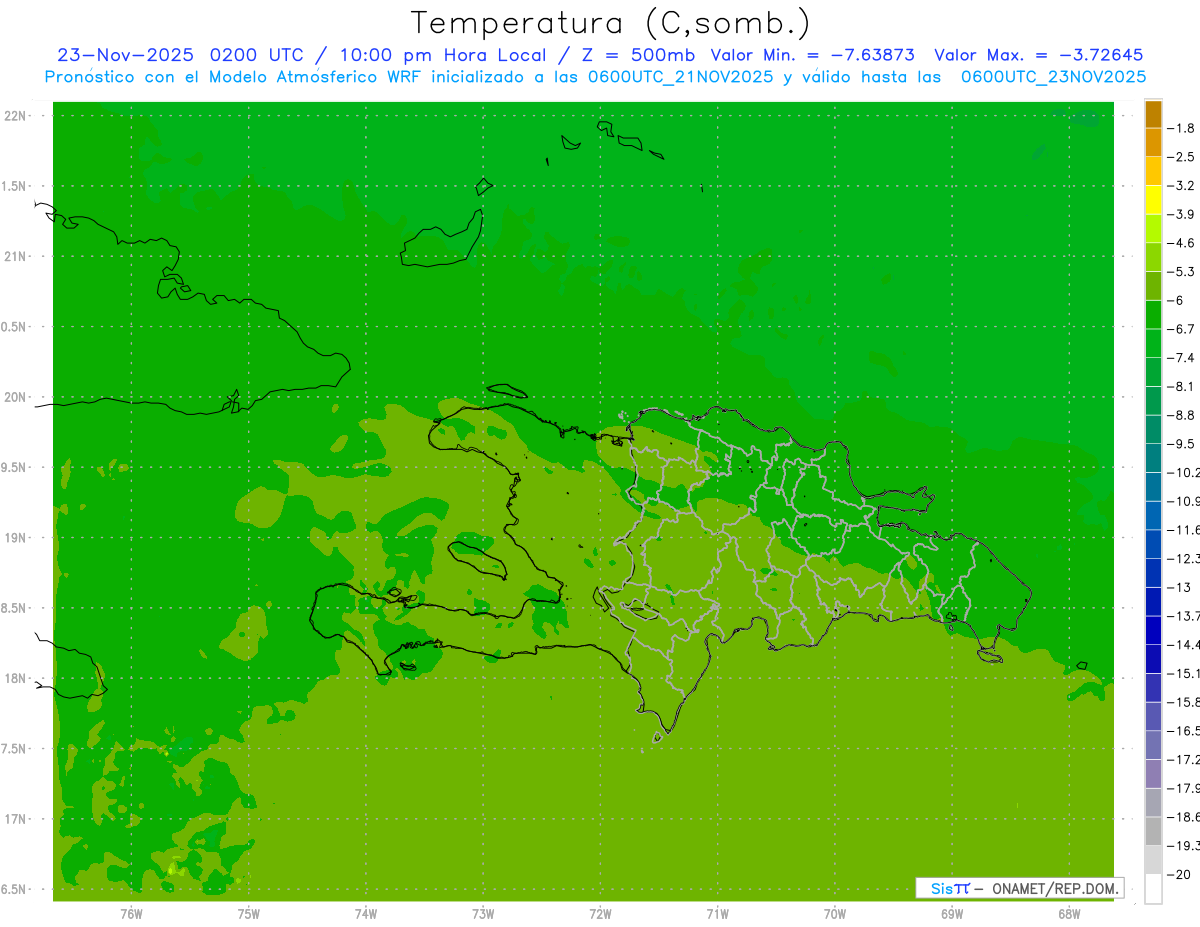Select the '0600UTC_23NOV2025' valid-until time

coord(1053,76)
